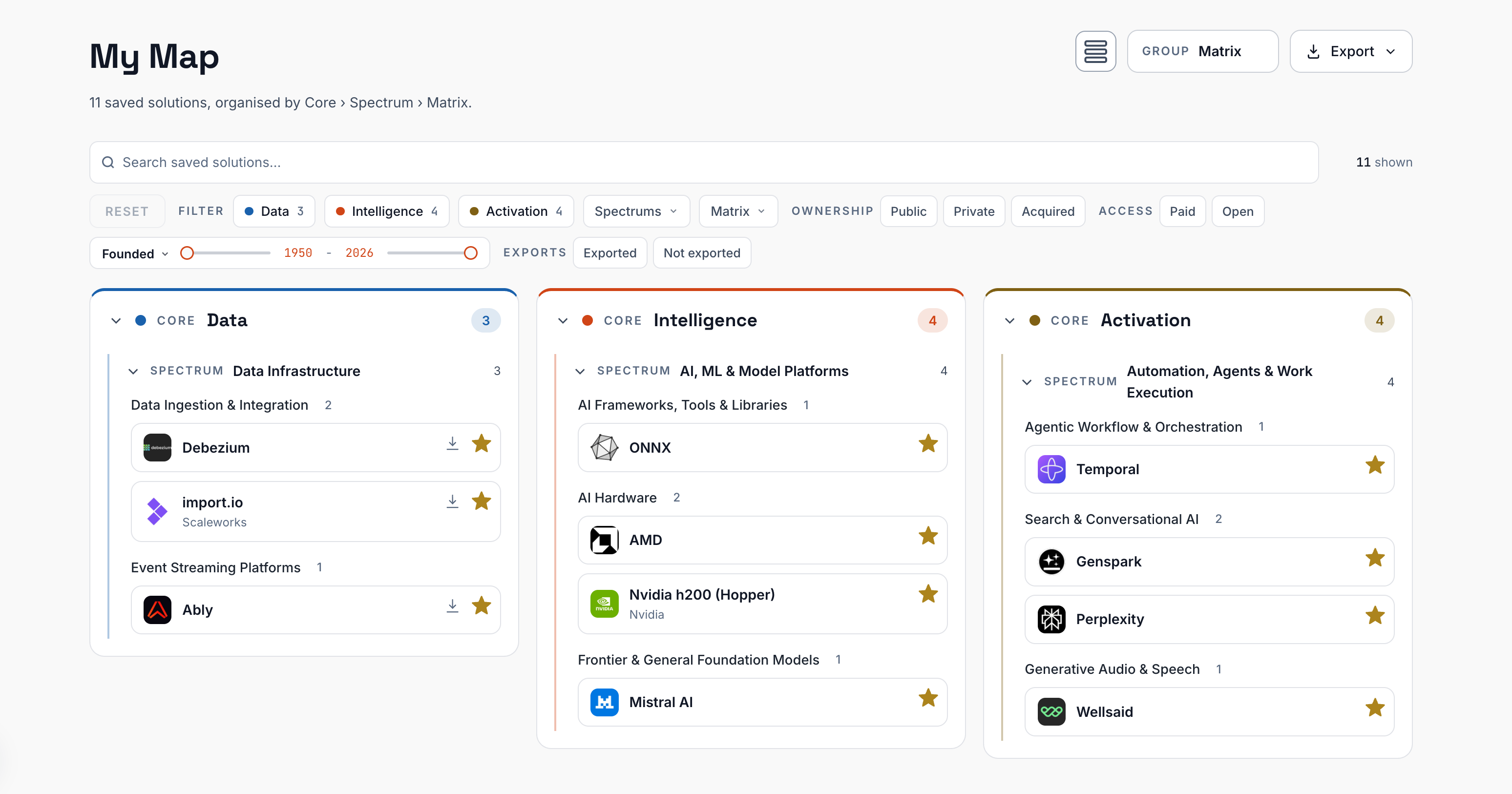Unstar the AMD solution
This screenshot has width=1512, height=794.
(x=928, y=536)
